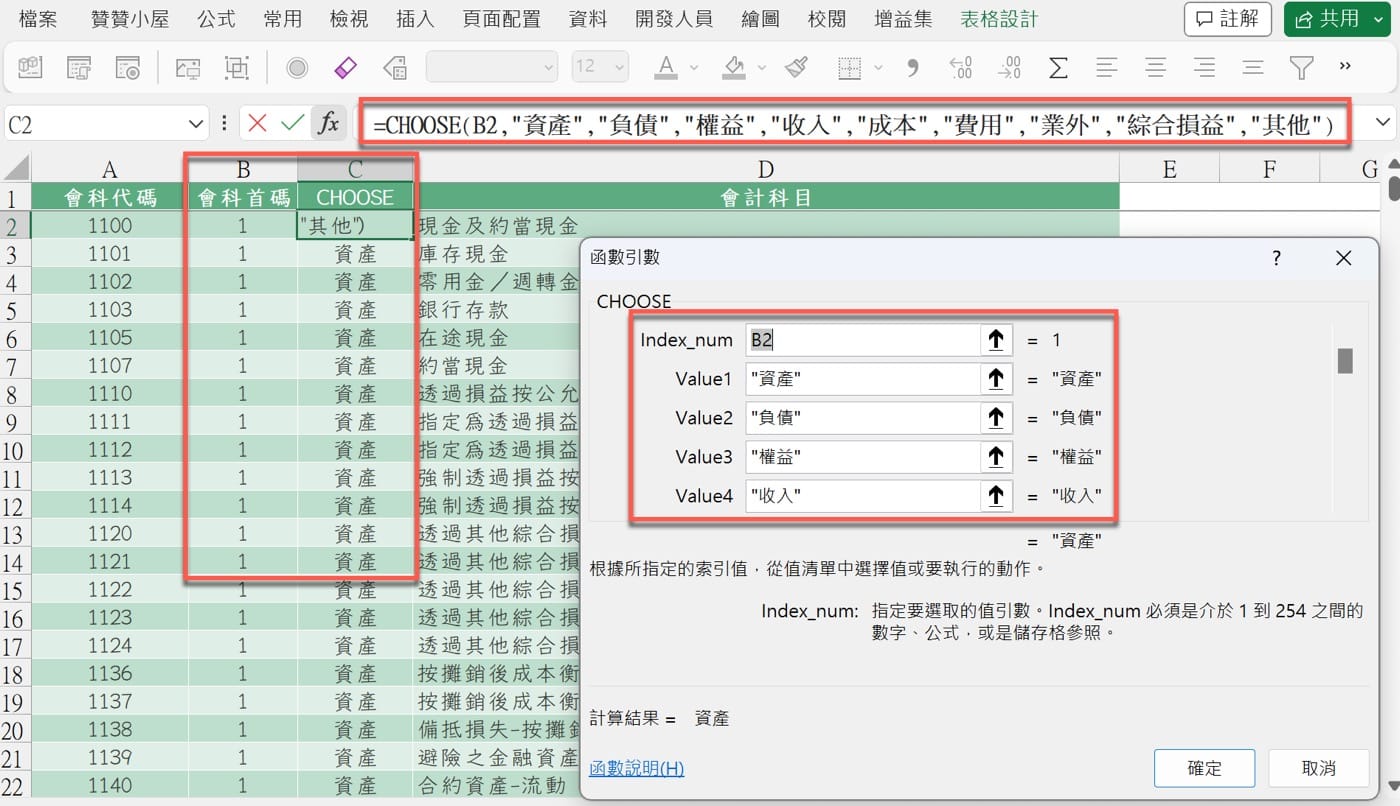Screen dimensions: 1400x806
Task: Click the Value4 range selector arrow
Action: point(995,496)
